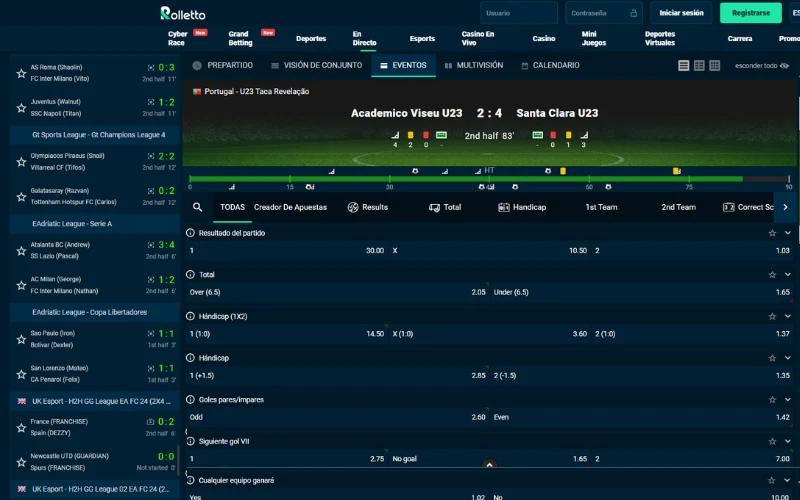Viewport: 800px width, 500px height.
Task: Open the PREPARTIDO tab
Action: pyautogui.click(x=222, y=65)
